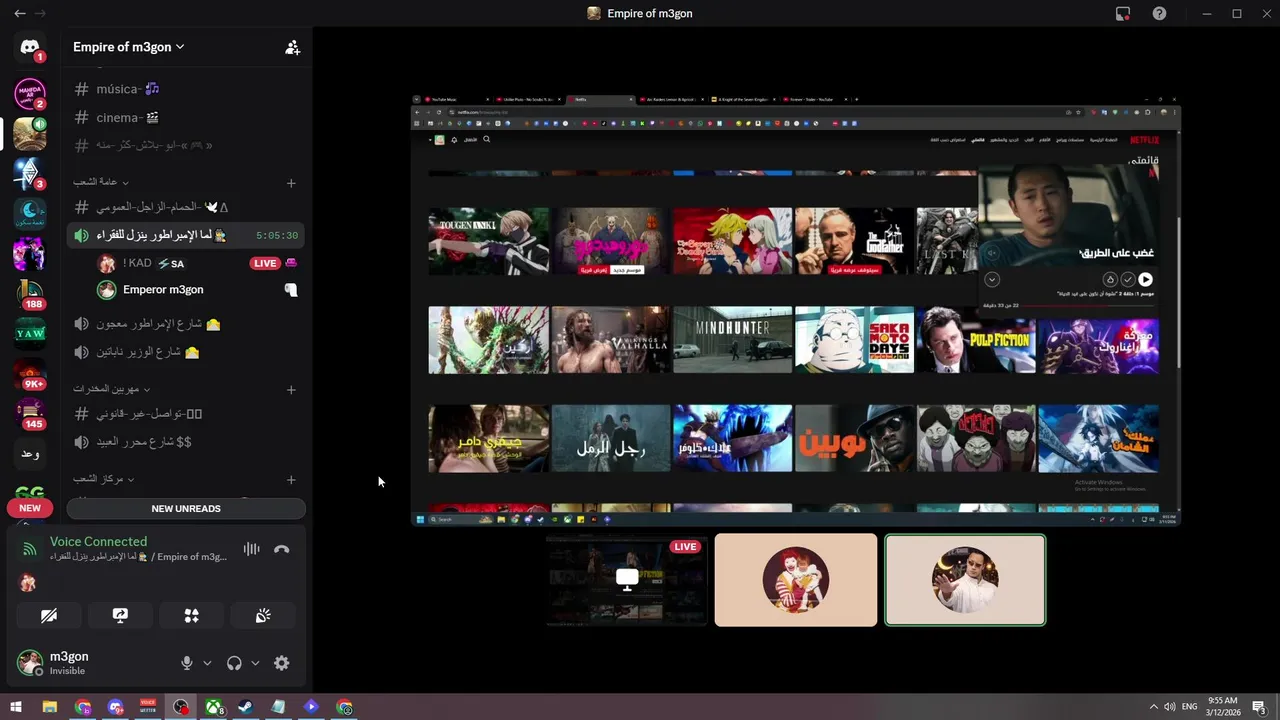The width and height of the screenshot is (1280, 720).
Task: Select the highlighted m3gon participant tile
Action: tap(965, 580)
